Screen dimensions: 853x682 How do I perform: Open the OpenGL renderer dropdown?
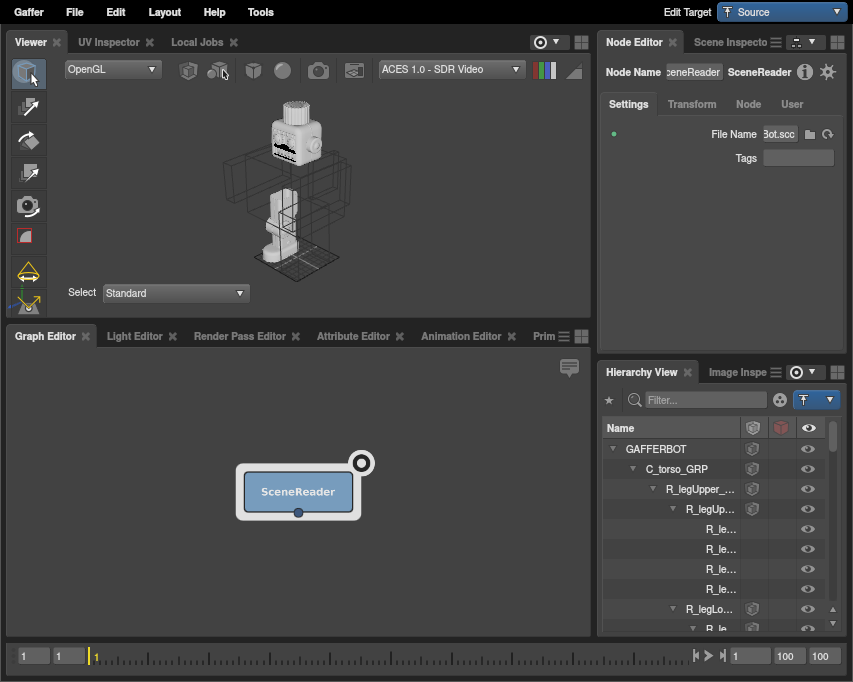click(x=112, y=70)
